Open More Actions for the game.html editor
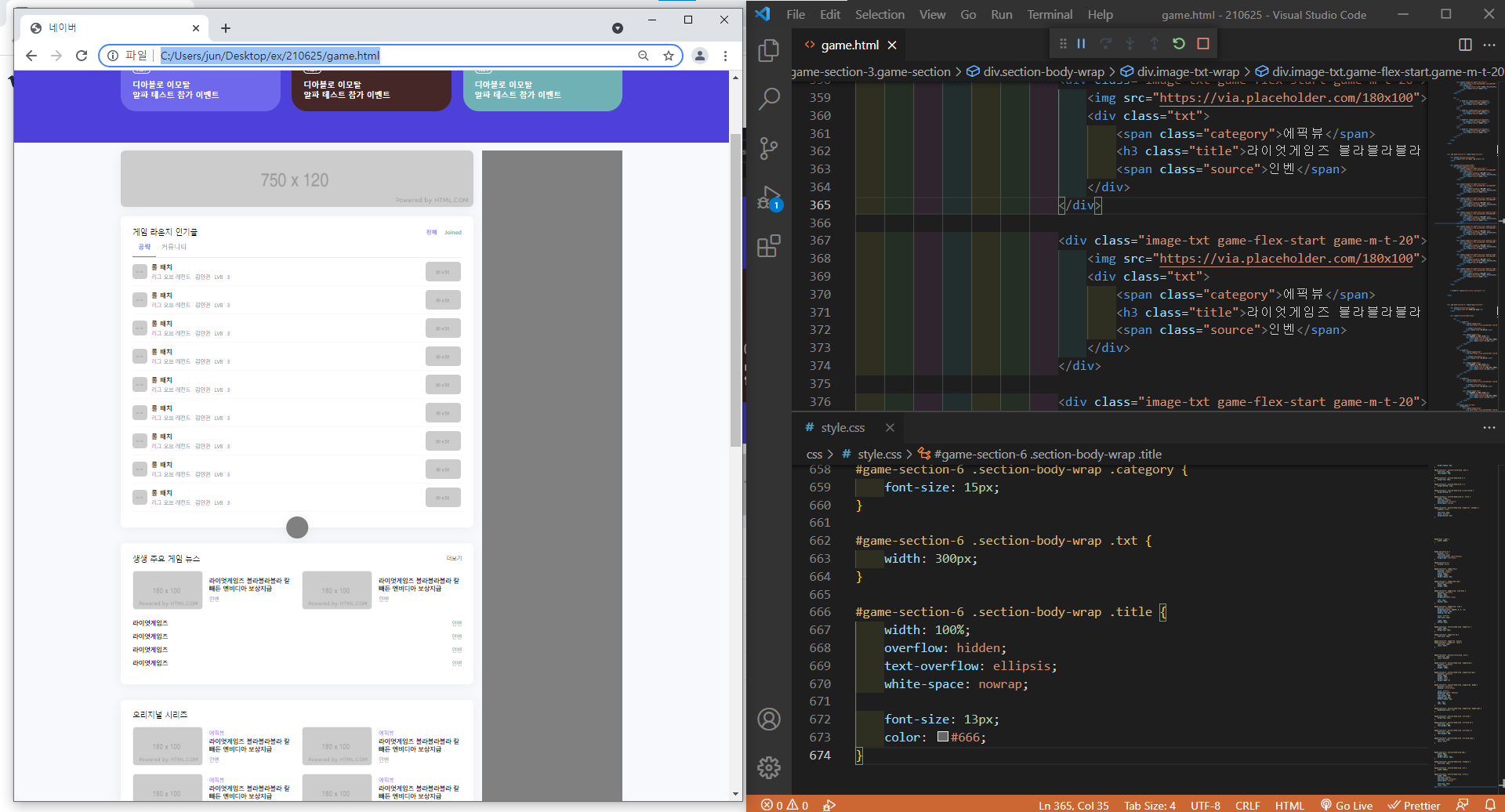The width and height of the screenshot is (1505, 812). [x=1489, y=45]
